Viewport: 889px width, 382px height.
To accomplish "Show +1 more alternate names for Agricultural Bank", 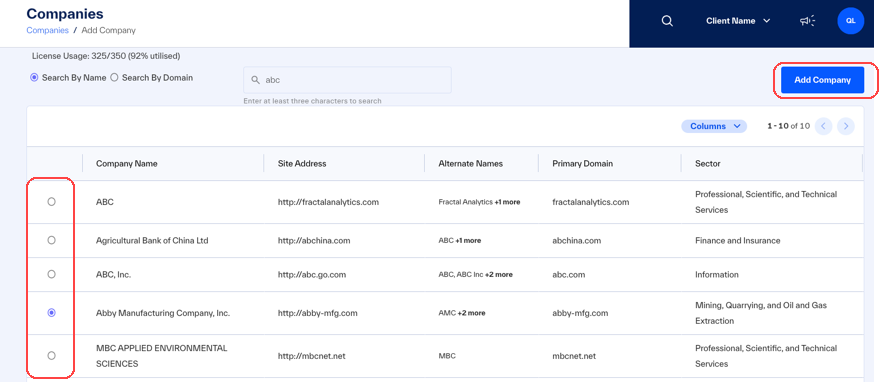I will tap(468, 240).
